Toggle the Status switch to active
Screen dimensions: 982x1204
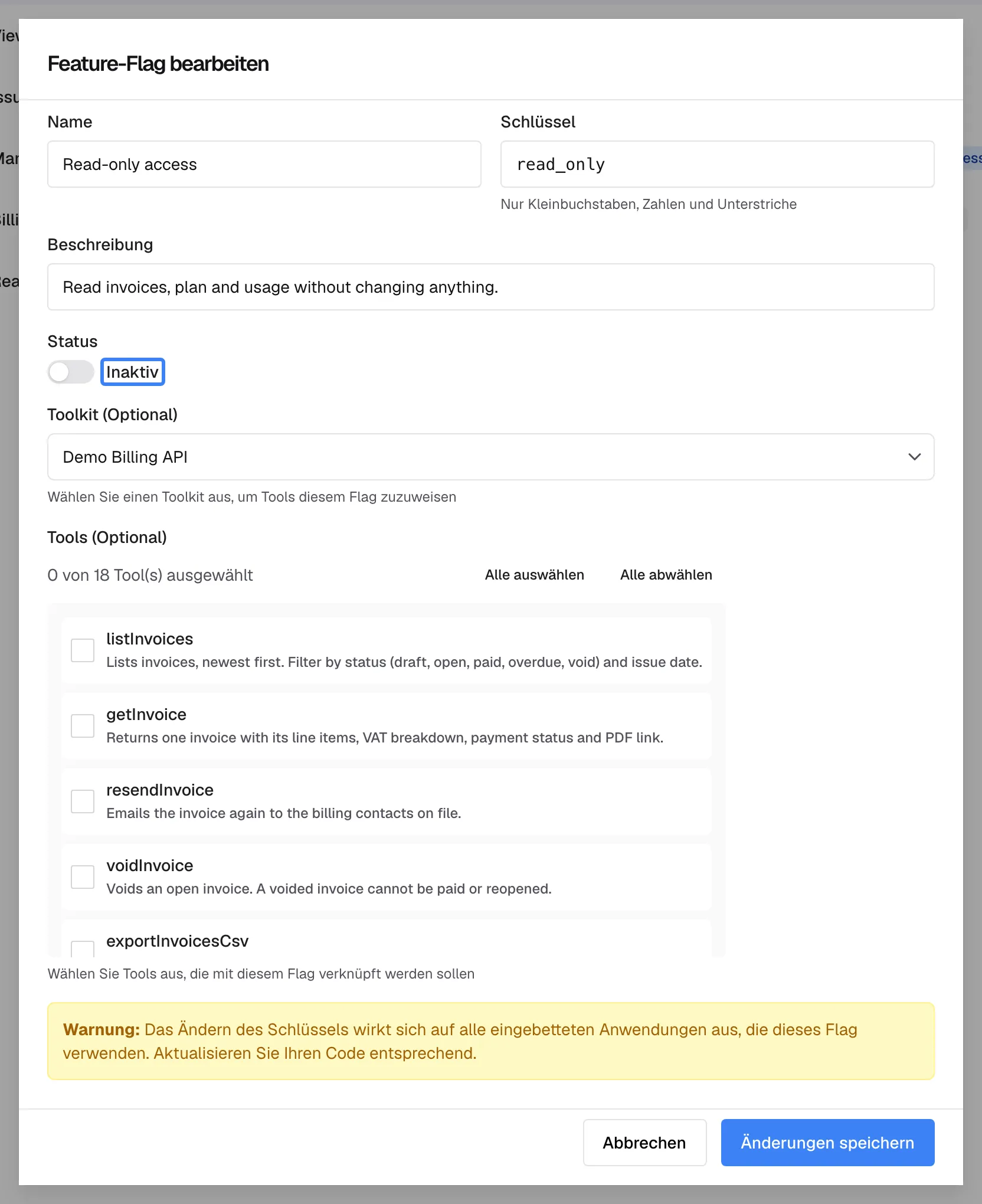point(71,372)
